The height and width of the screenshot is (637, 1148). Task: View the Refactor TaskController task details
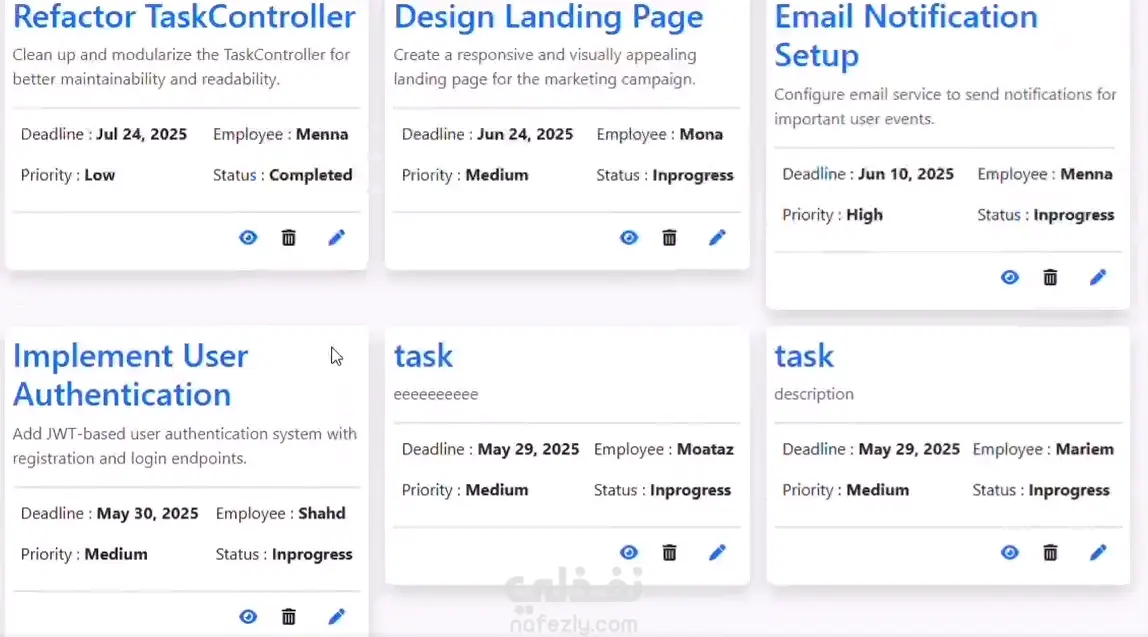(248, 238)
